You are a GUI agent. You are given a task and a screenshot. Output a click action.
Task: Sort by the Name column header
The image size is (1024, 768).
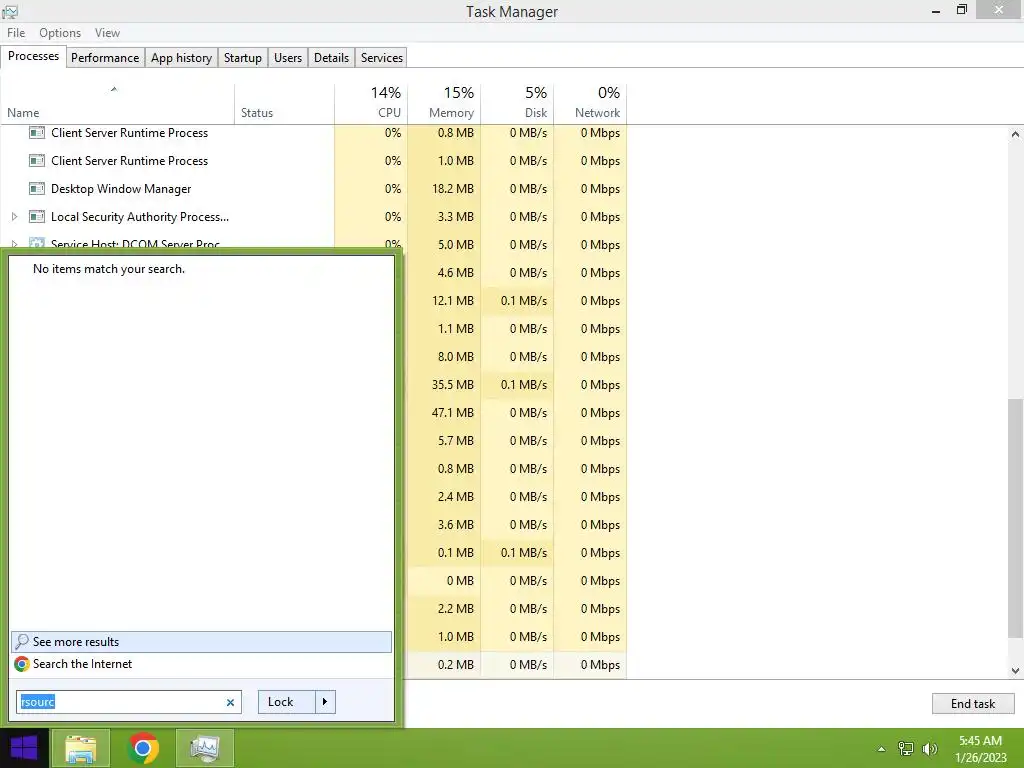coord(118,103)
